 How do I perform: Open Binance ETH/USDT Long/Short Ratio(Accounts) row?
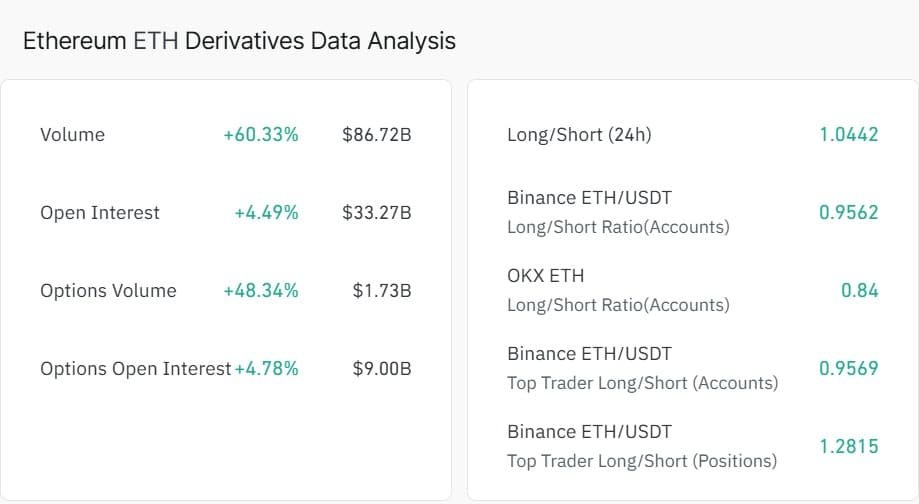618,212
